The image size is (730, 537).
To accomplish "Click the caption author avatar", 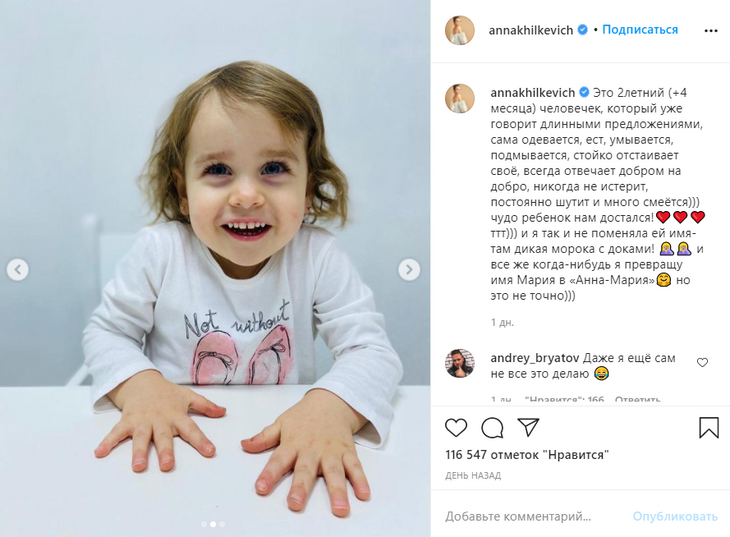I will [x=460, y=99].
